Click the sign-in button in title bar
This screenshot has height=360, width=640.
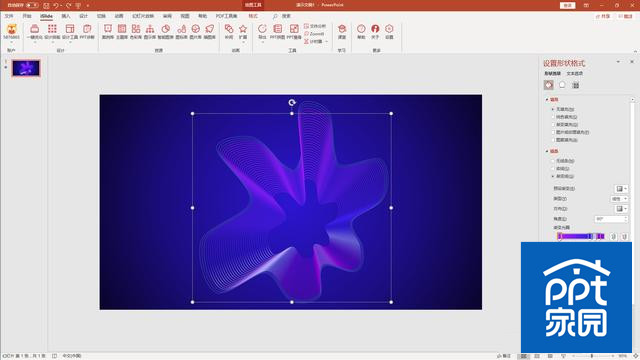(567, 5)
